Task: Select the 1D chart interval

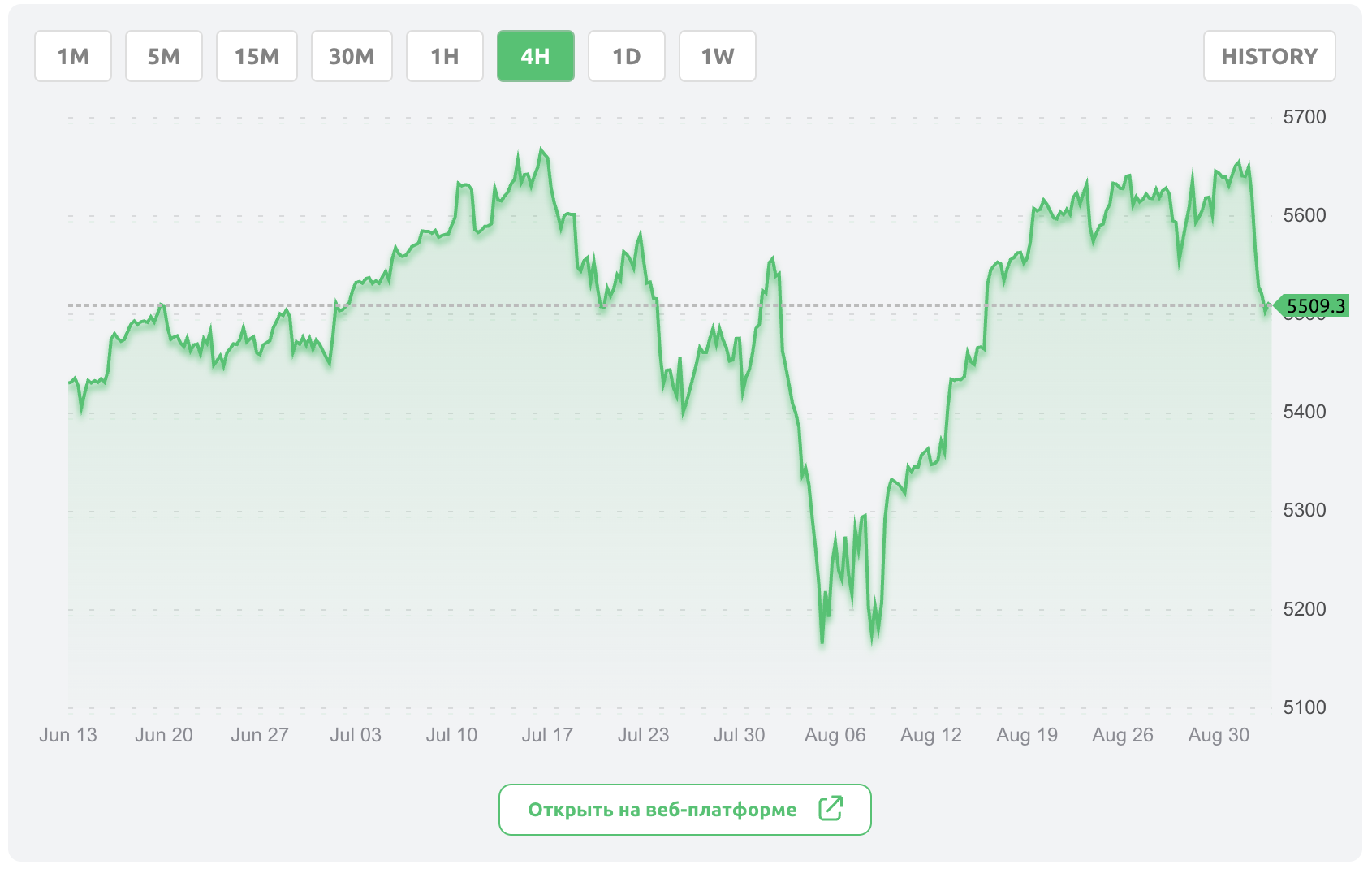Action: click(x=627, y=56)
